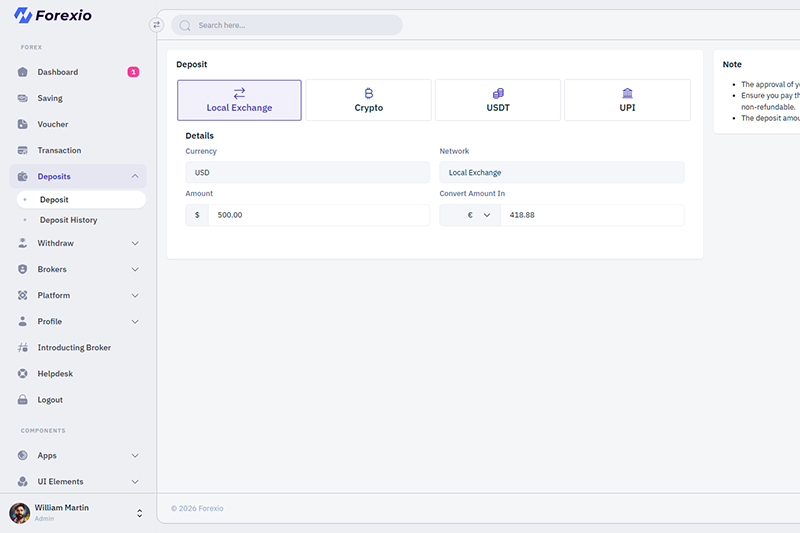
Task: Expand the Withdraw submenu
Action: coord(135,243)
